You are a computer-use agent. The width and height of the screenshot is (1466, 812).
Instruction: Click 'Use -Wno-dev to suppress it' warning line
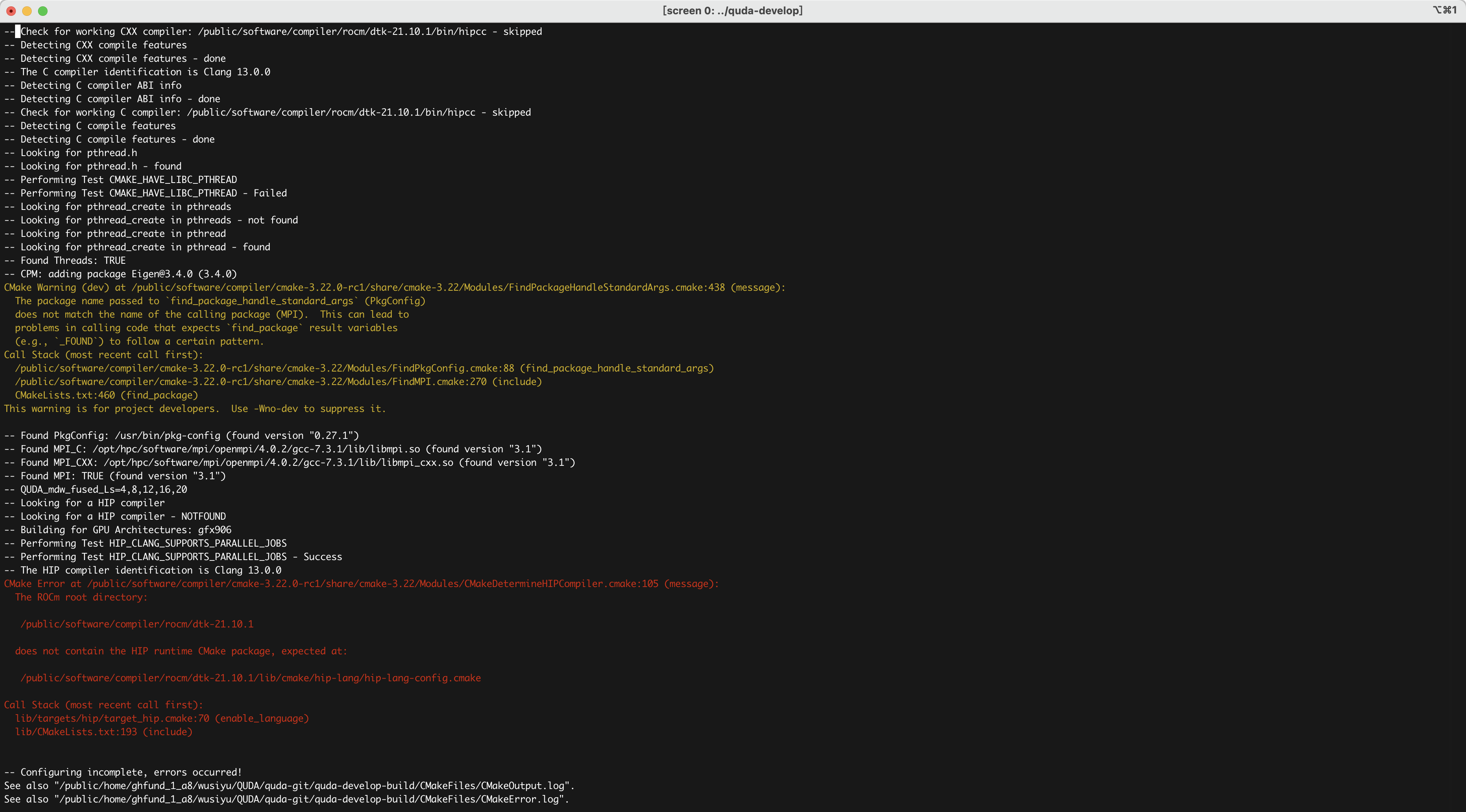pos(195,408)
